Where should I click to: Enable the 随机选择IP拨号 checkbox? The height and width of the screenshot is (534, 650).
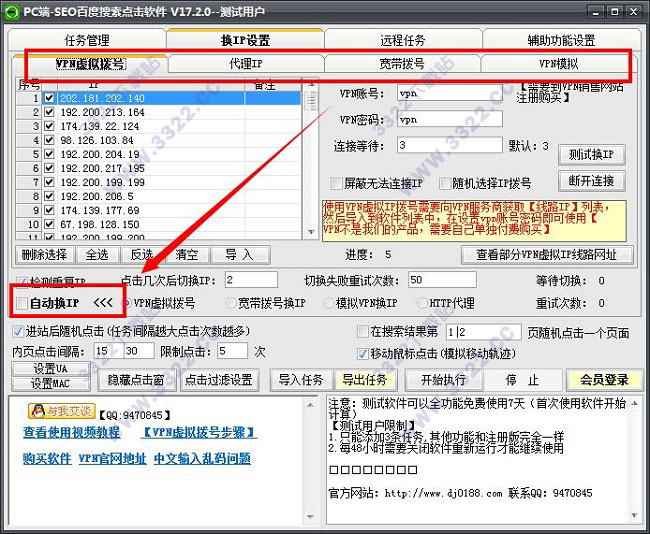click(x=444, y=183)
